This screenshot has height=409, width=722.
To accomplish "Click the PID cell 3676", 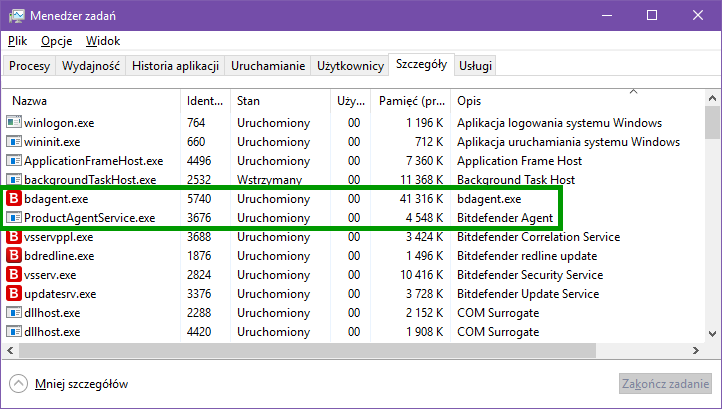I will tap(199, 218).
